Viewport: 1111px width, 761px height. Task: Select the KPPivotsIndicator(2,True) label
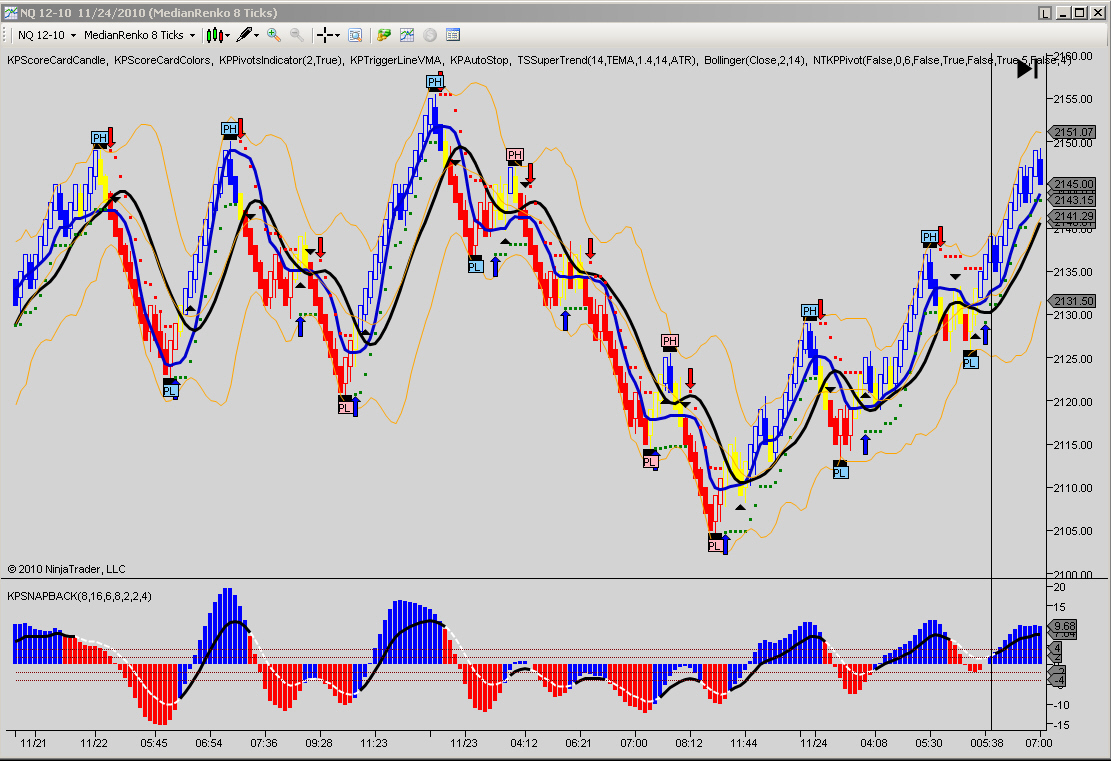pyautogui.click(x=281, y=60)
